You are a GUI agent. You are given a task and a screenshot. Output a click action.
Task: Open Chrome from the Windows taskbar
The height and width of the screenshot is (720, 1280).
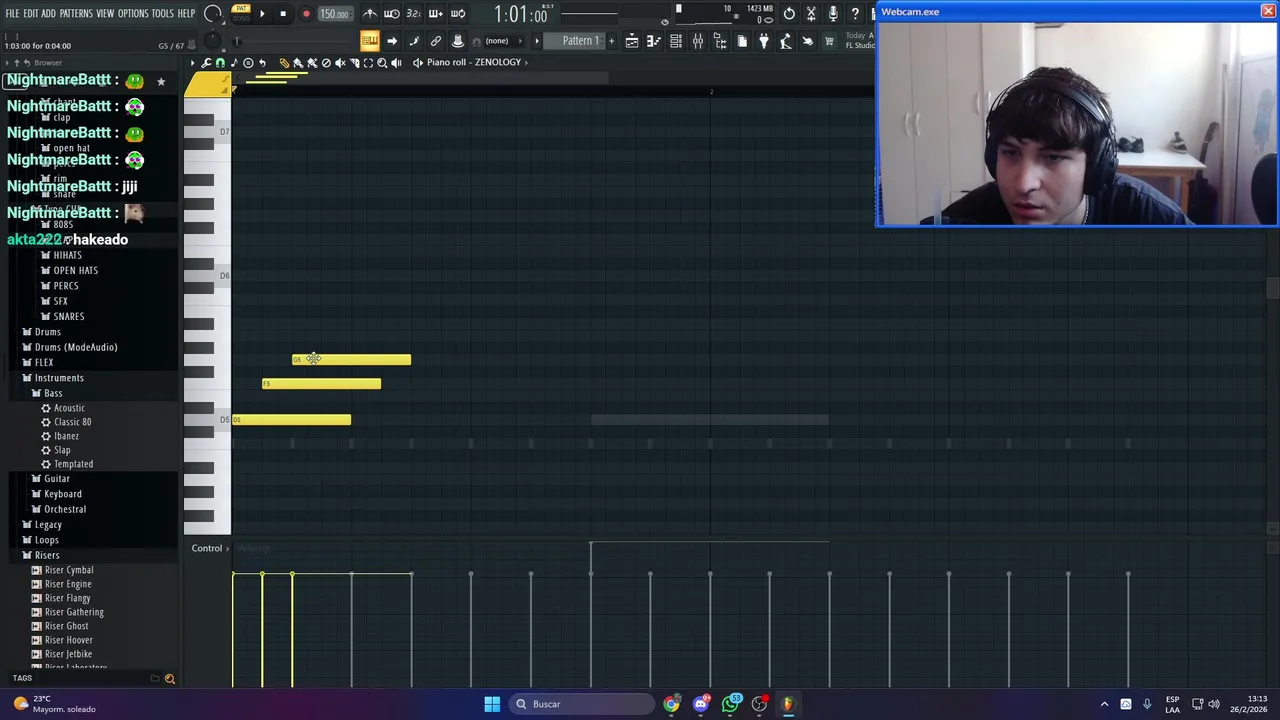click(671, 704)
